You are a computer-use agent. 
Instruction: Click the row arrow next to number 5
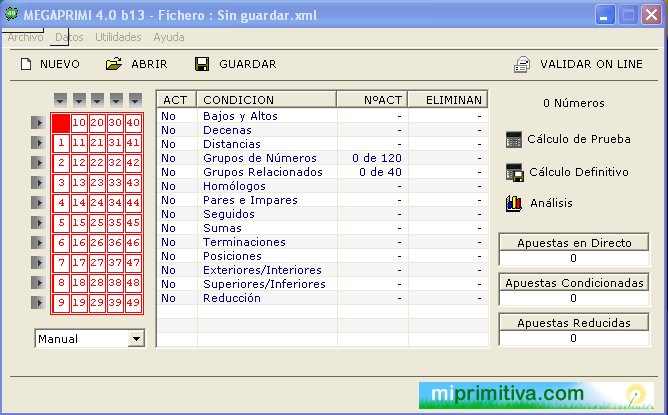[x=38, y=222]
